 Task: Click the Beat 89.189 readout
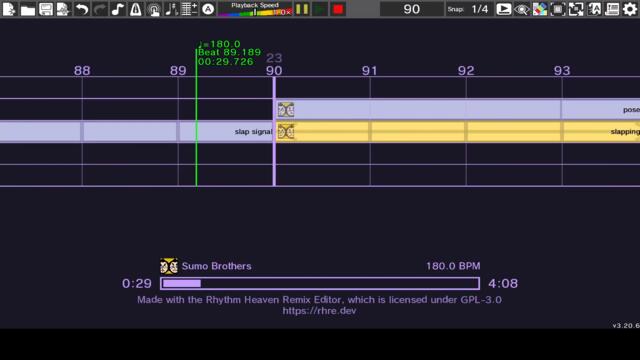pos(229,52)
